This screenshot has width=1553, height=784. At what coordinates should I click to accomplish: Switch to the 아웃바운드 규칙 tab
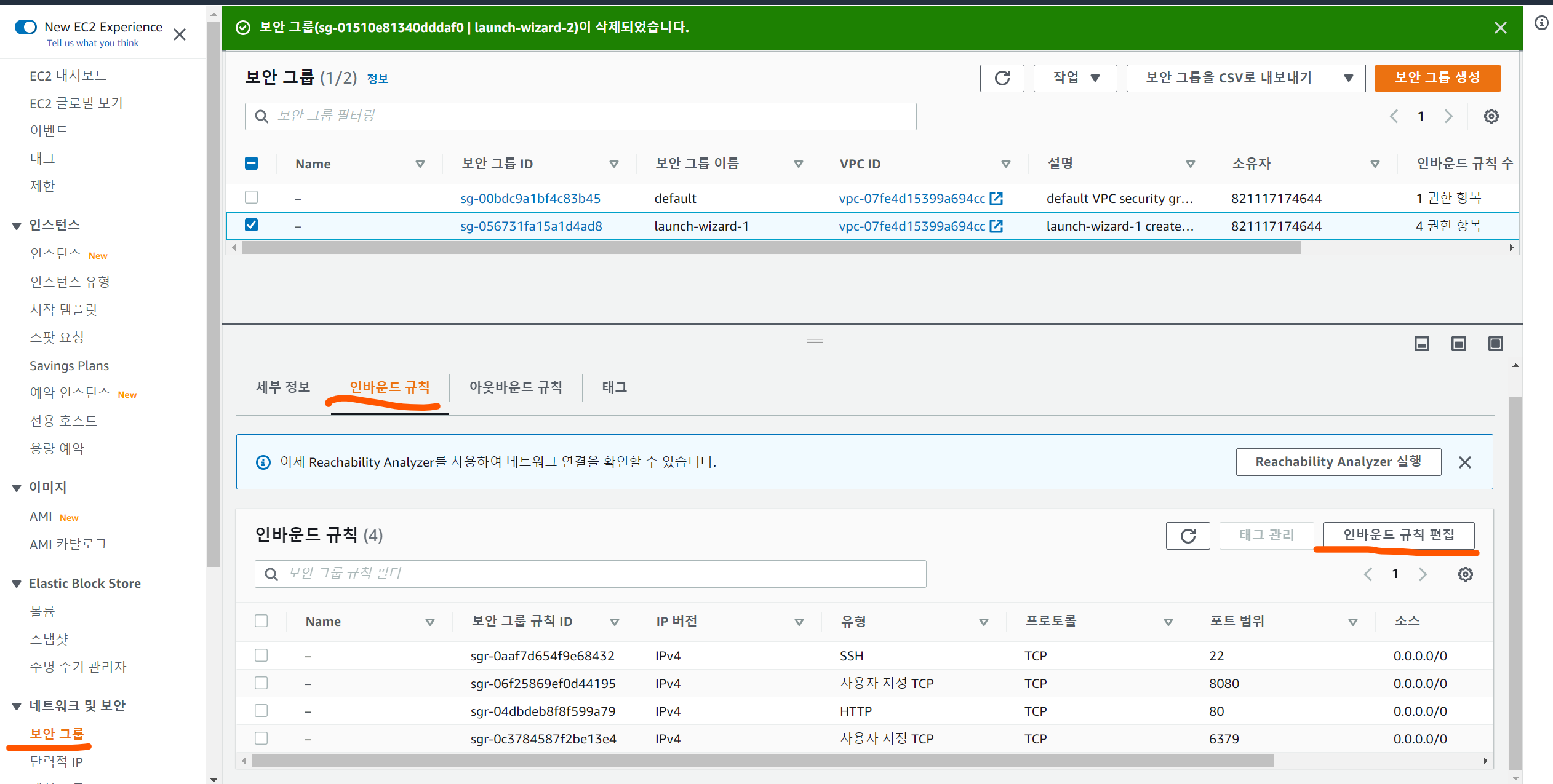(516, 387)
